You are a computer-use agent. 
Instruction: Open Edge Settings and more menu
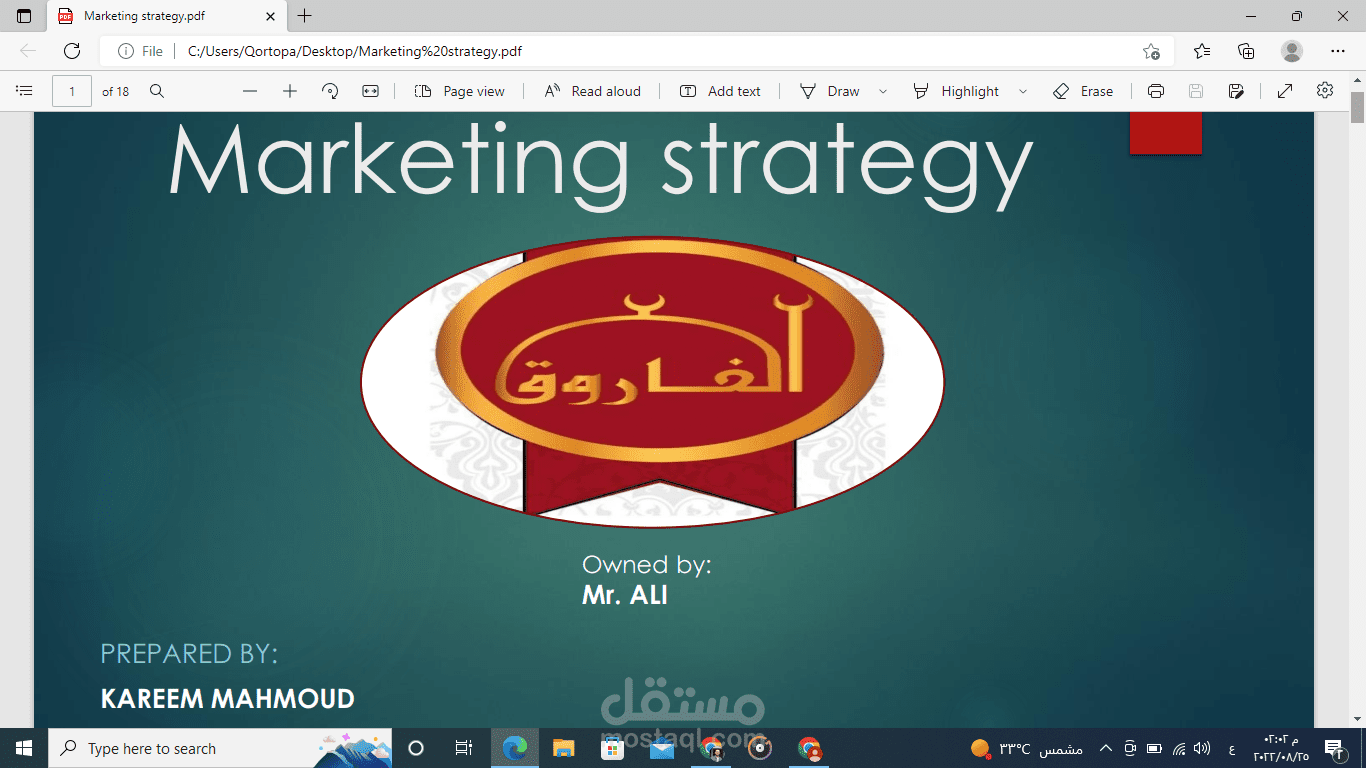1338,51
